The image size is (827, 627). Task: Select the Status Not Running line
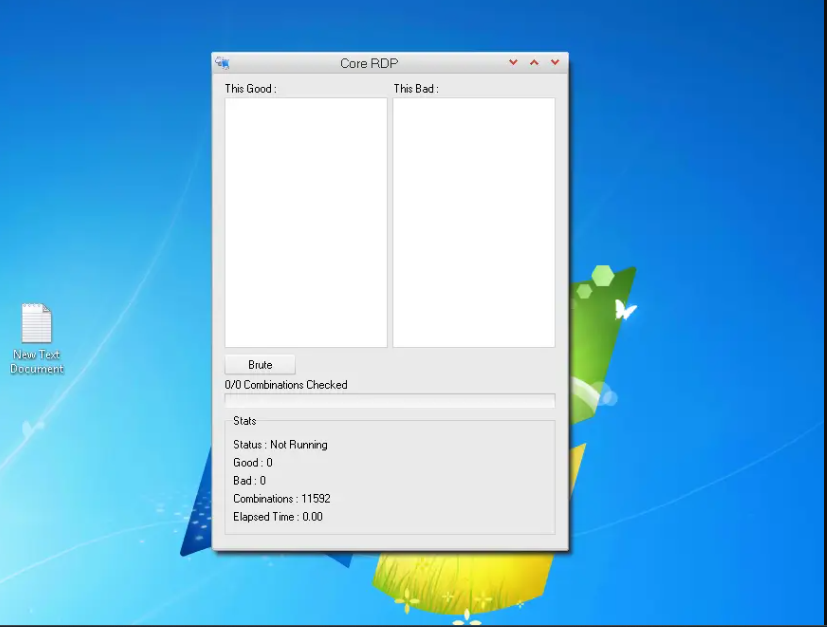(x=281, y=444)
